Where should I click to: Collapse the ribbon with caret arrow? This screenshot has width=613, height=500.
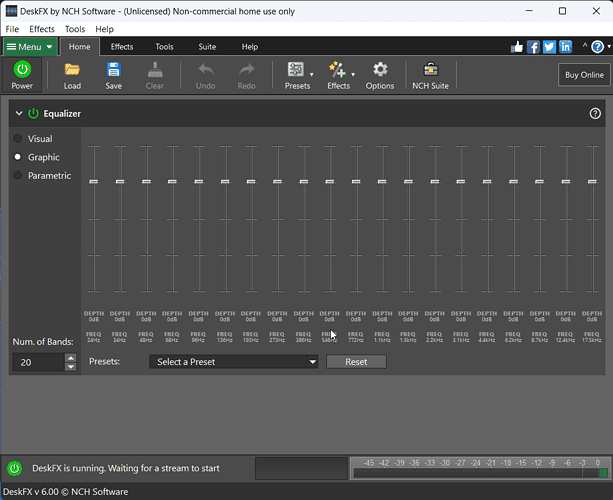585,46
